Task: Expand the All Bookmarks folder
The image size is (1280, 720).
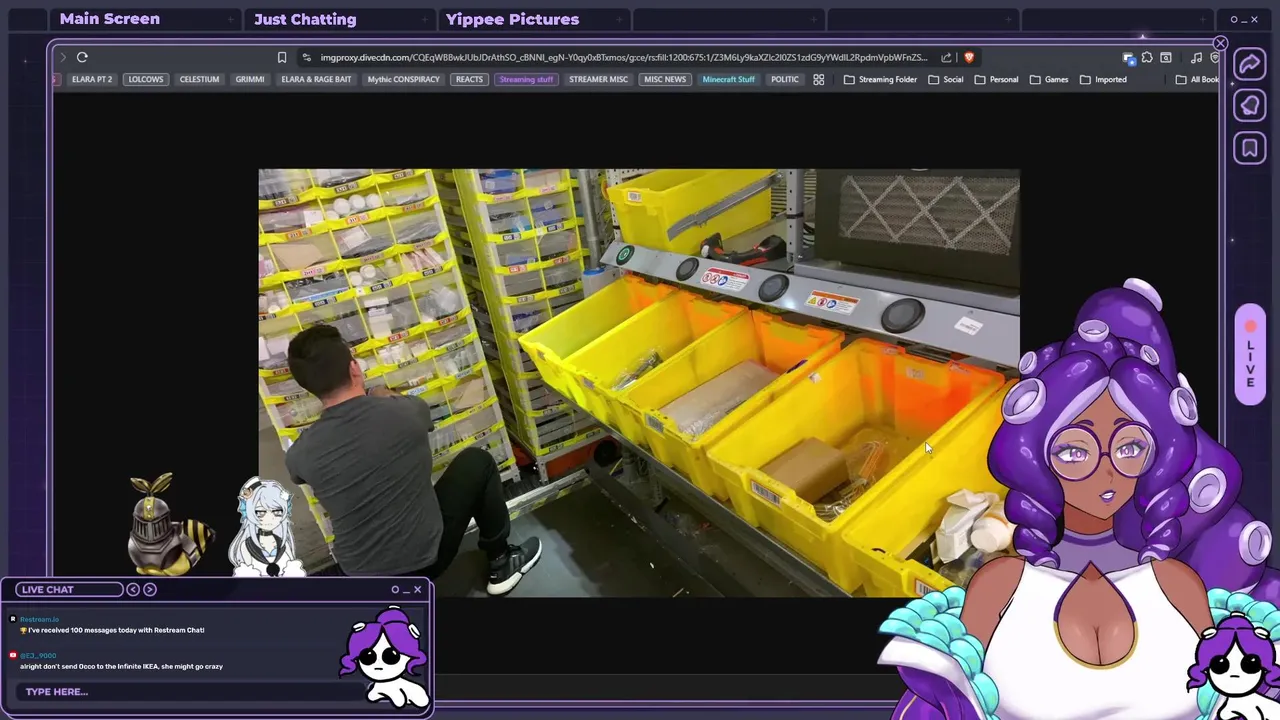Action: click(1197, 79)
